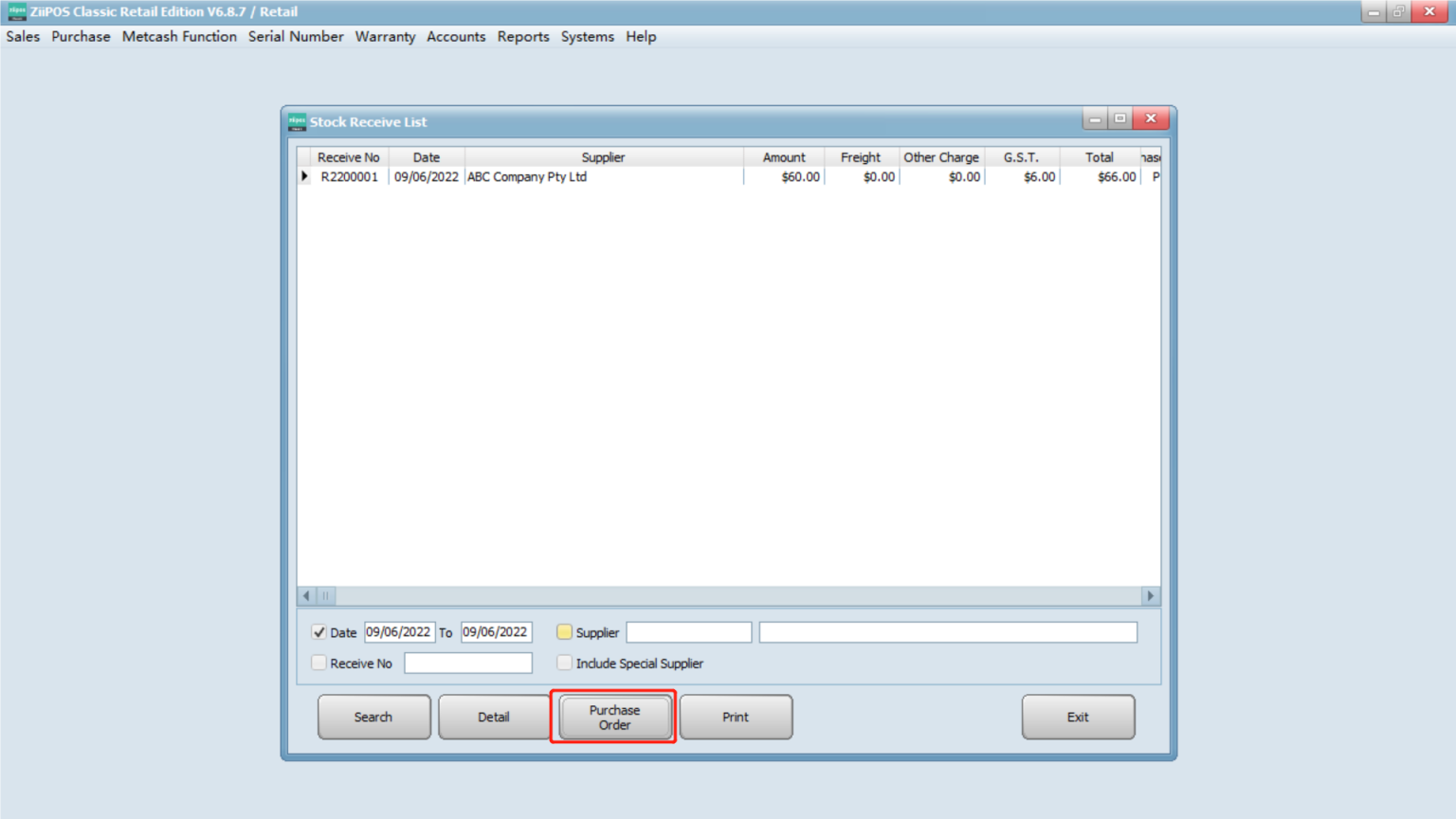
Task: Click inside the Supplier input field
Action: pos(688,631)
